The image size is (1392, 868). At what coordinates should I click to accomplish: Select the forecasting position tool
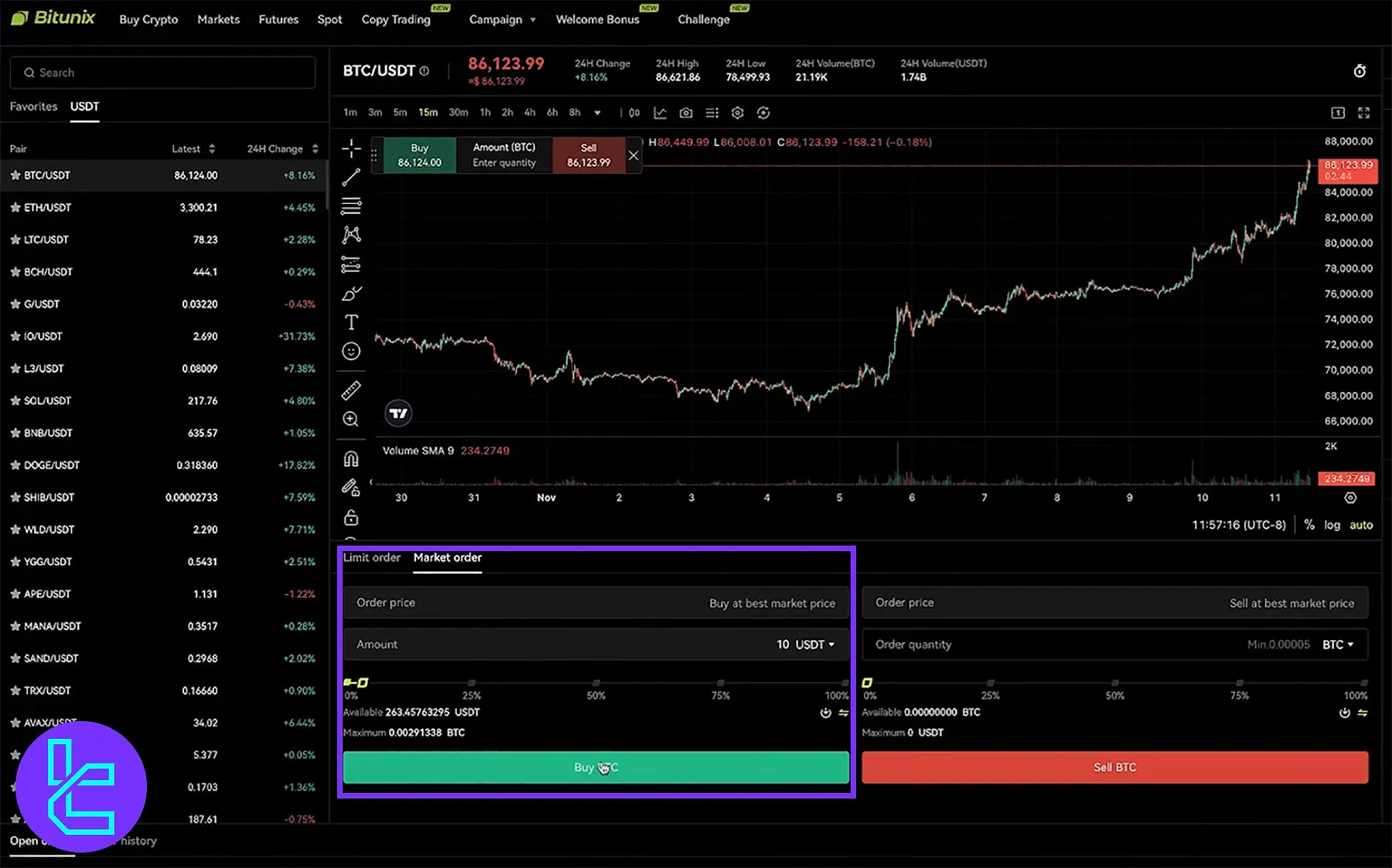coord(351,264)
